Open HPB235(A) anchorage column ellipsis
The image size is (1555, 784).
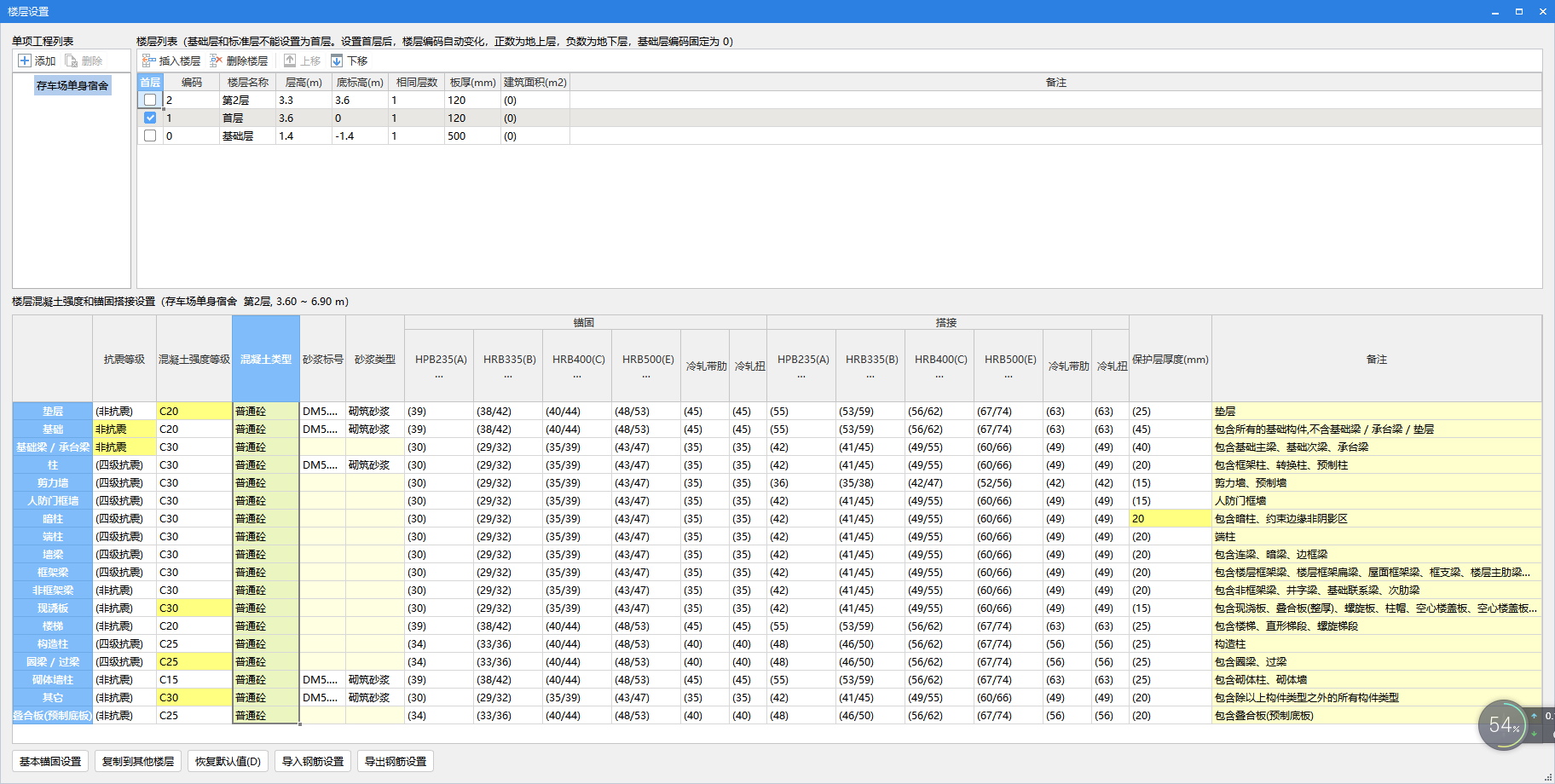[439, 376]
